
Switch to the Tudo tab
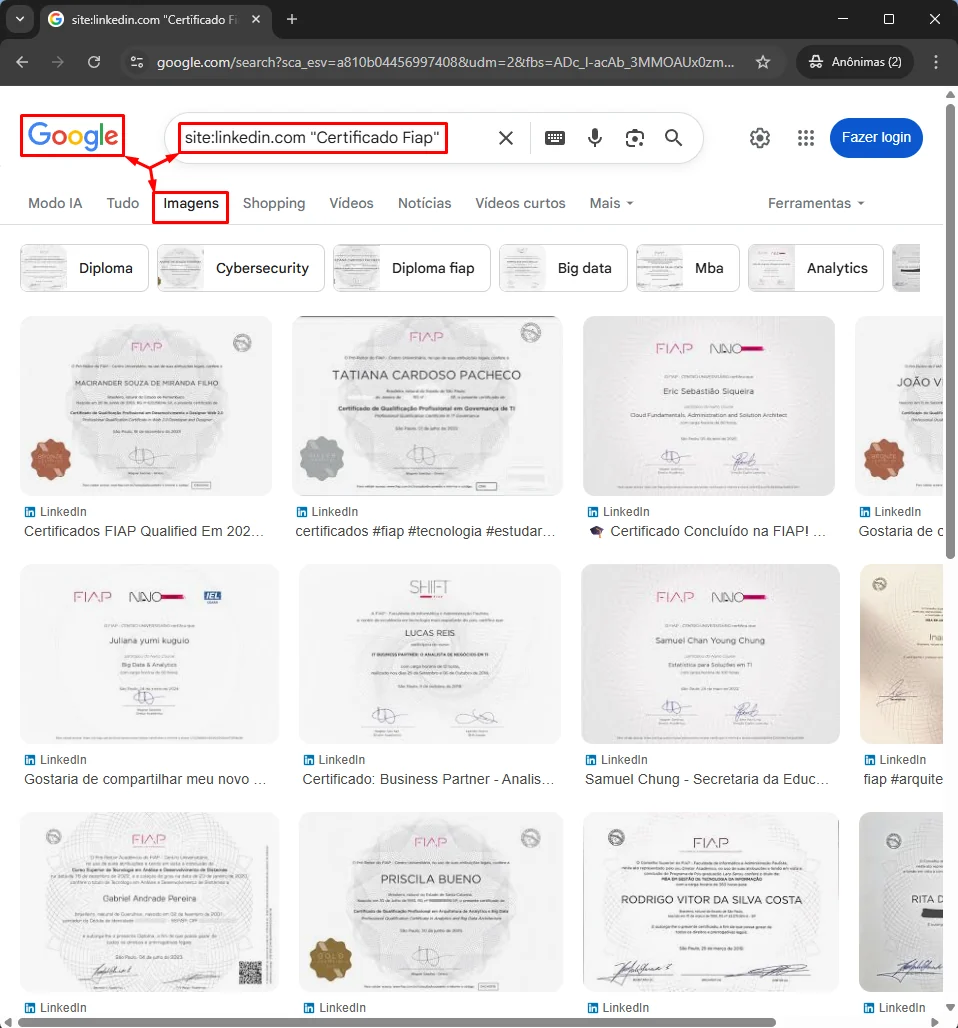click(123, 203)
